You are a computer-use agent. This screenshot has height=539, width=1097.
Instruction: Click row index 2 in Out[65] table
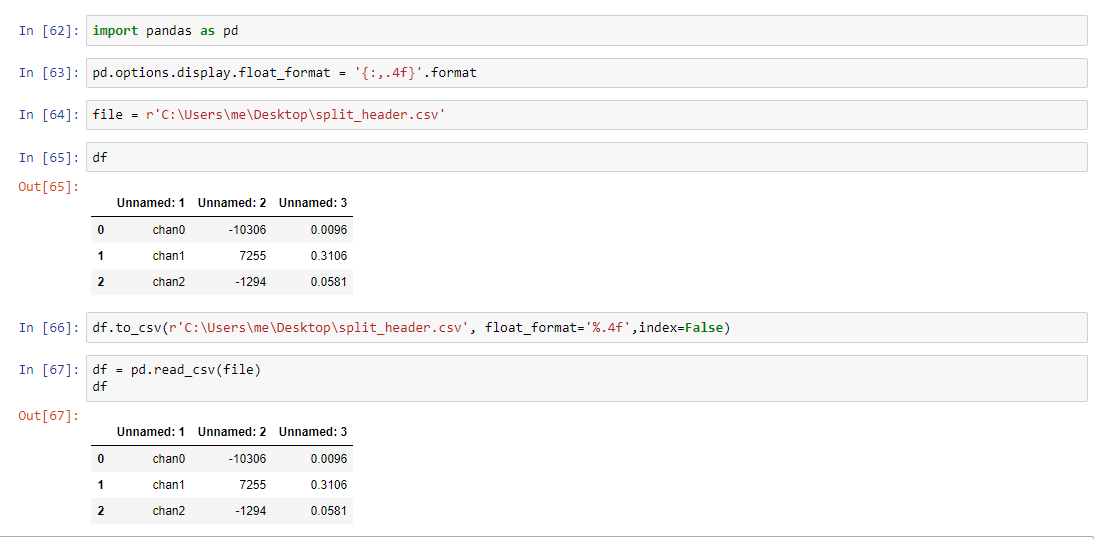point(101,282)
